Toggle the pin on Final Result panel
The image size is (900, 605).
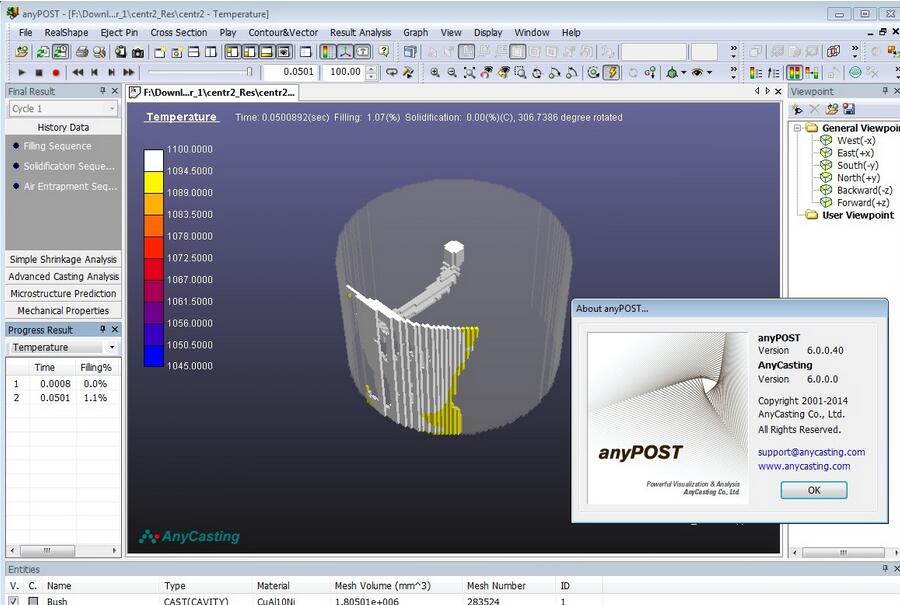point(103,91)
